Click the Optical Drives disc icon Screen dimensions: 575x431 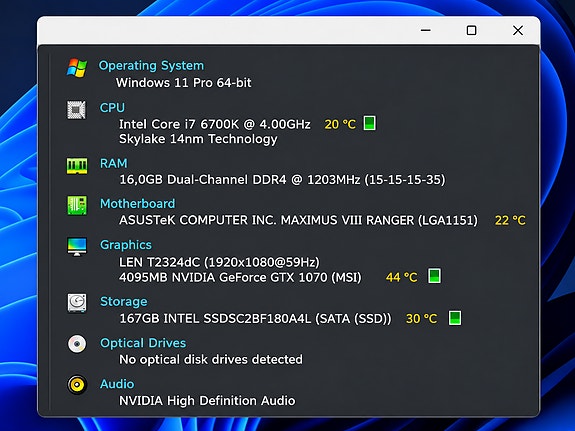[x=77, y=344]
